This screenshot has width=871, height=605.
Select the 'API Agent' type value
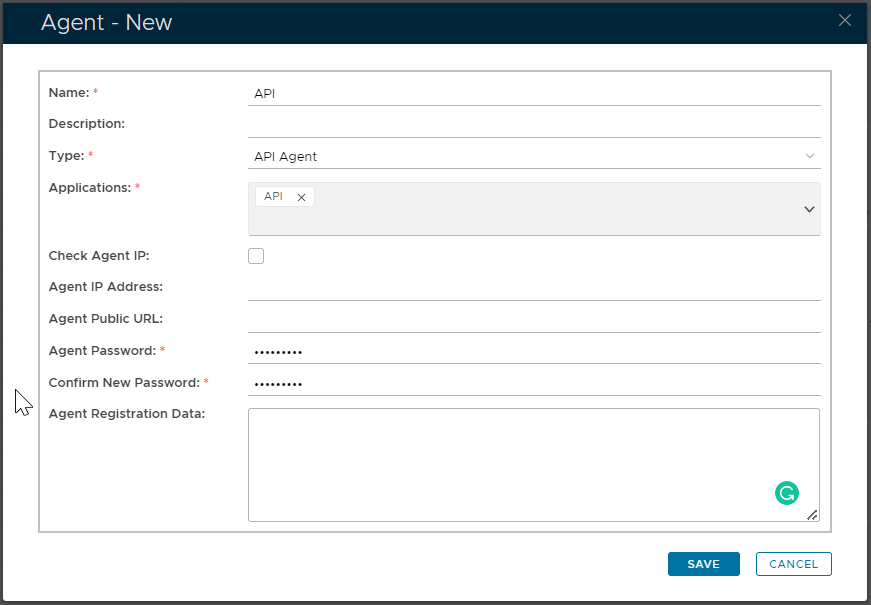click(286, 156)
